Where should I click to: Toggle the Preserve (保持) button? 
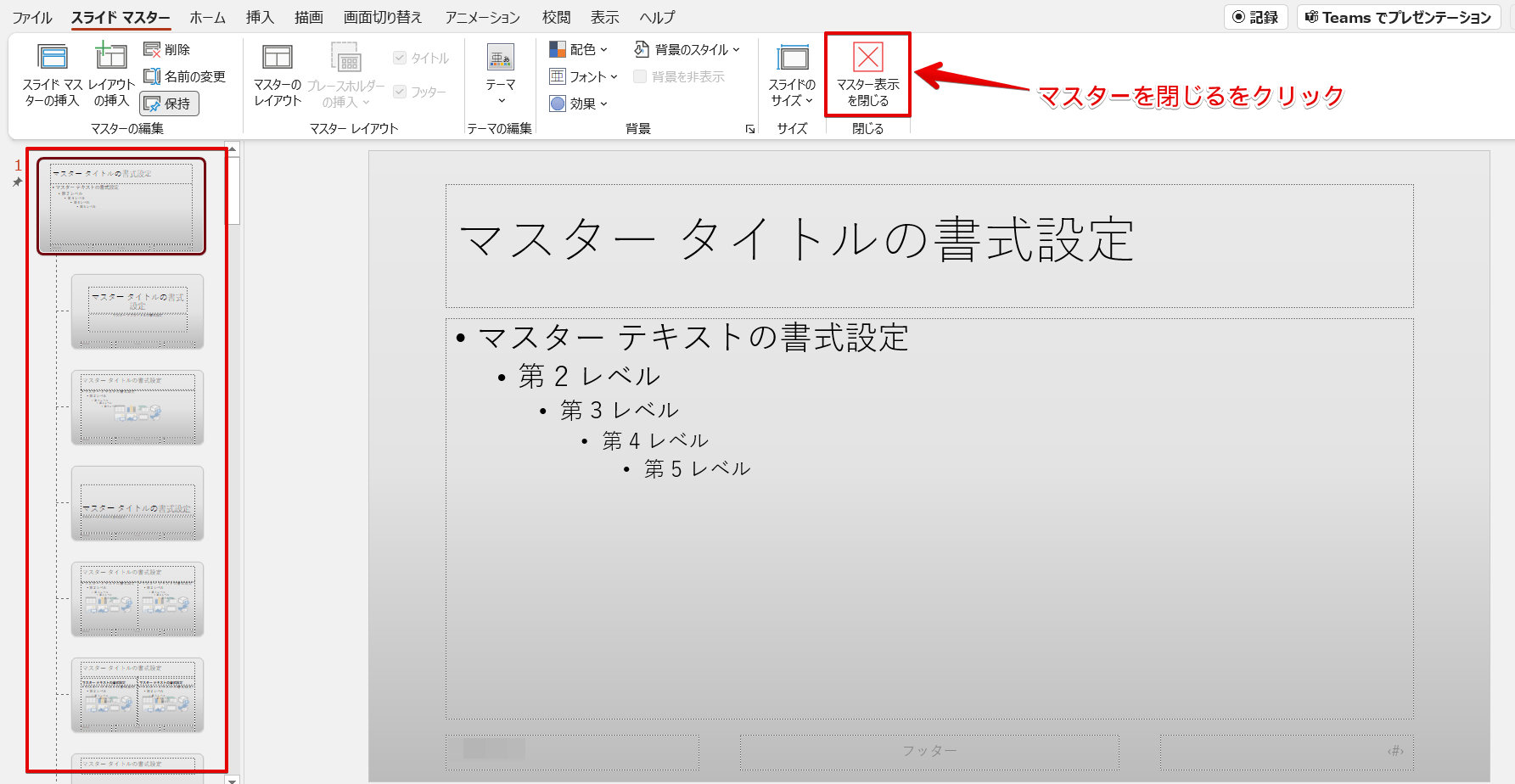coord(169,104)
